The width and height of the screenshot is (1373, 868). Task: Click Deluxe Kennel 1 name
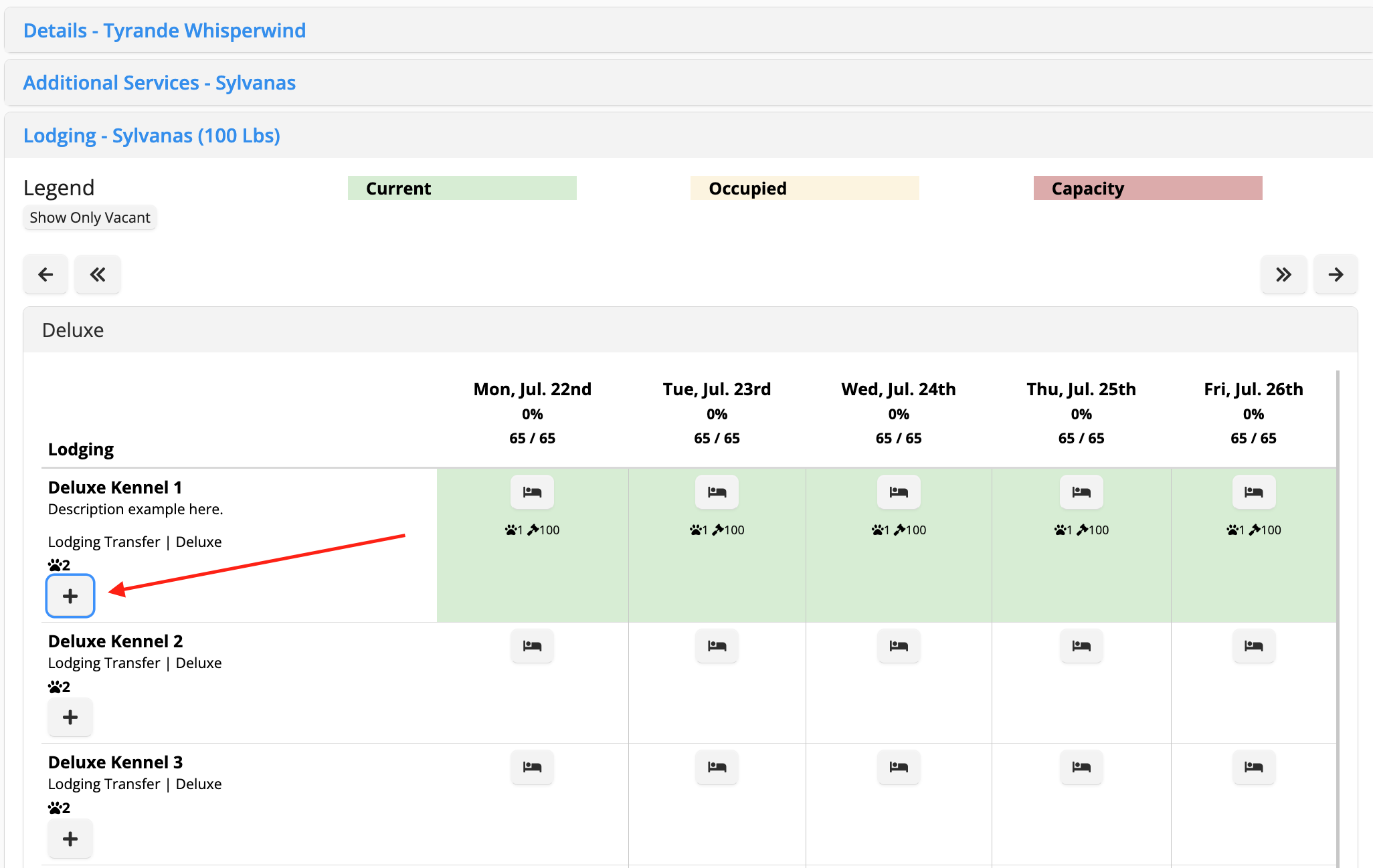coord(115,487)
